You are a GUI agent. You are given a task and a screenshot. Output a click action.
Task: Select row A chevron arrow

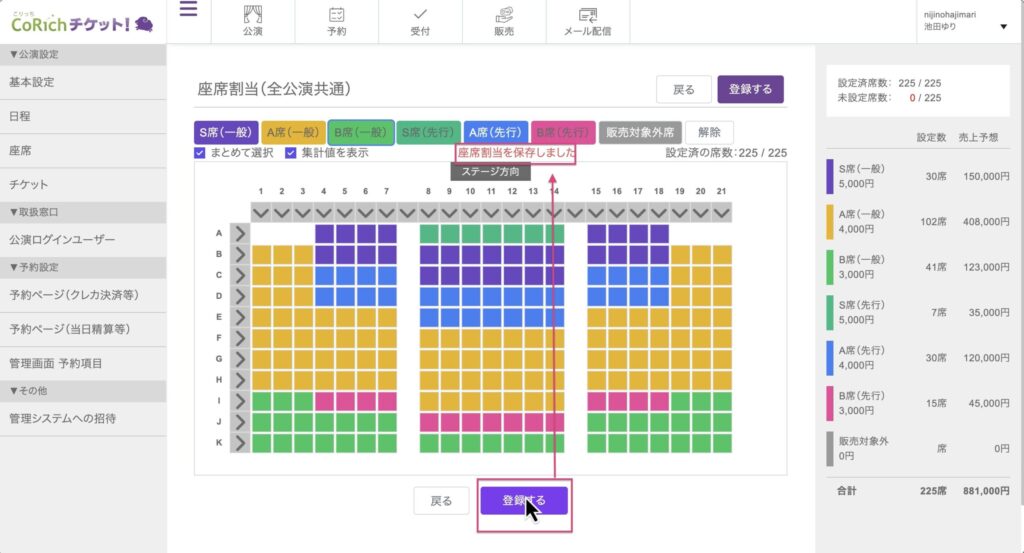click(x=240, y=233)
